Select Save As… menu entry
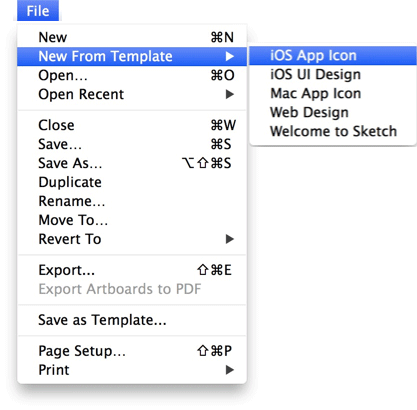The image size is (417, 410). (x=132, y=163)
